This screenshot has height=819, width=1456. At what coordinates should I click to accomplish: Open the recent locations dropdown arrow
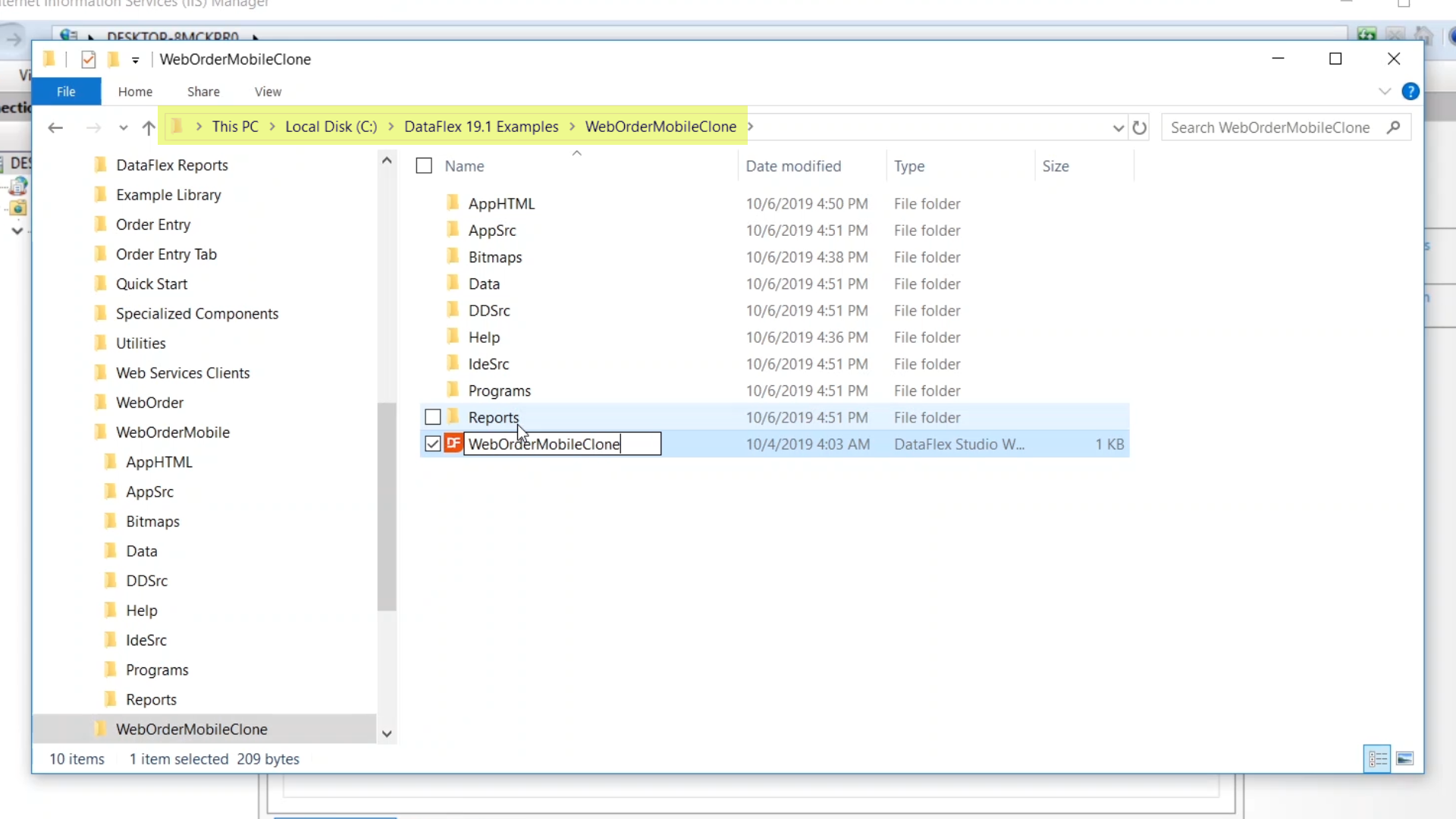point(124,127)
